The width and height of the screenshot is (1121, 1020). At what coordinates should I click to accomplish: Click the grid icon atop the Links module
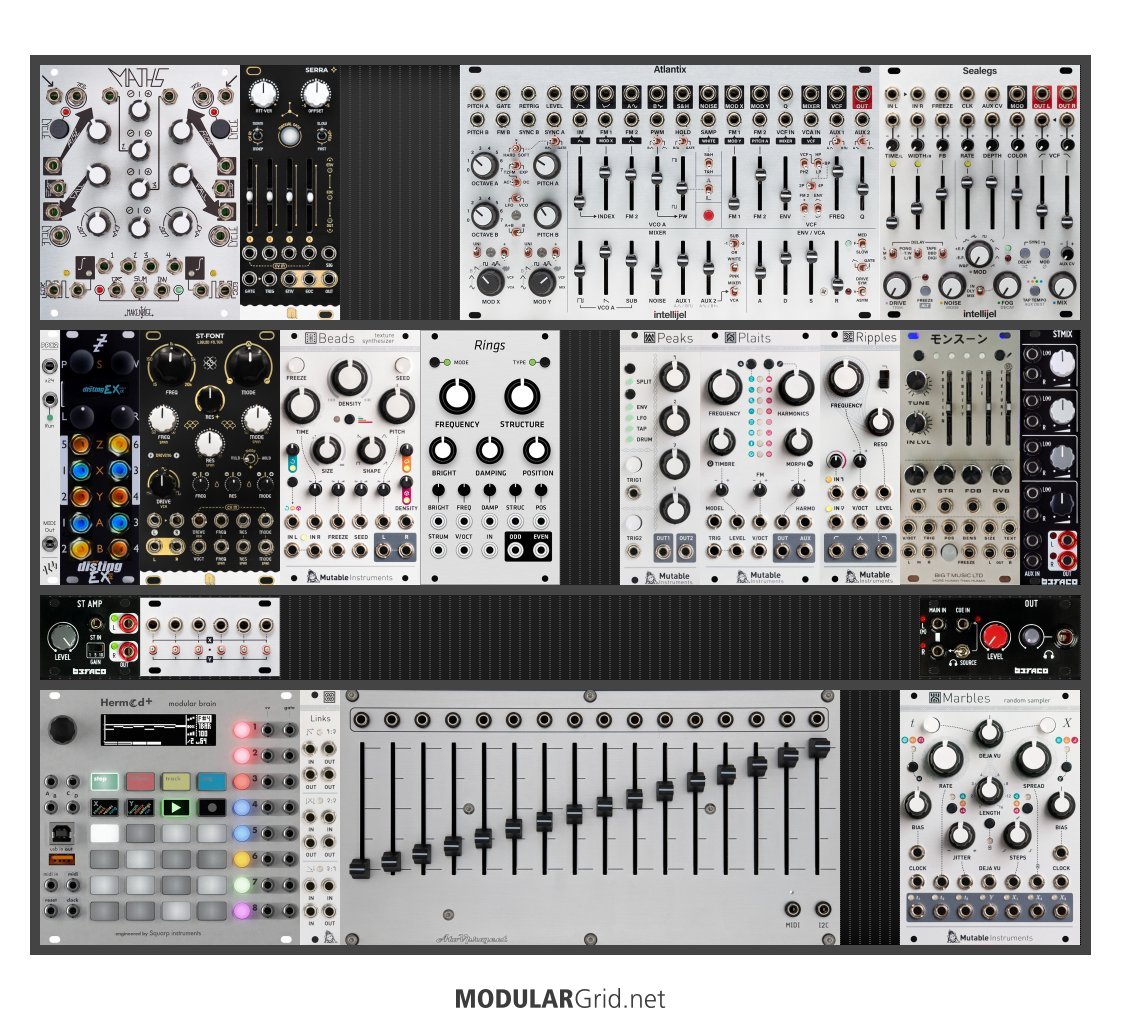tap(329, 697)
